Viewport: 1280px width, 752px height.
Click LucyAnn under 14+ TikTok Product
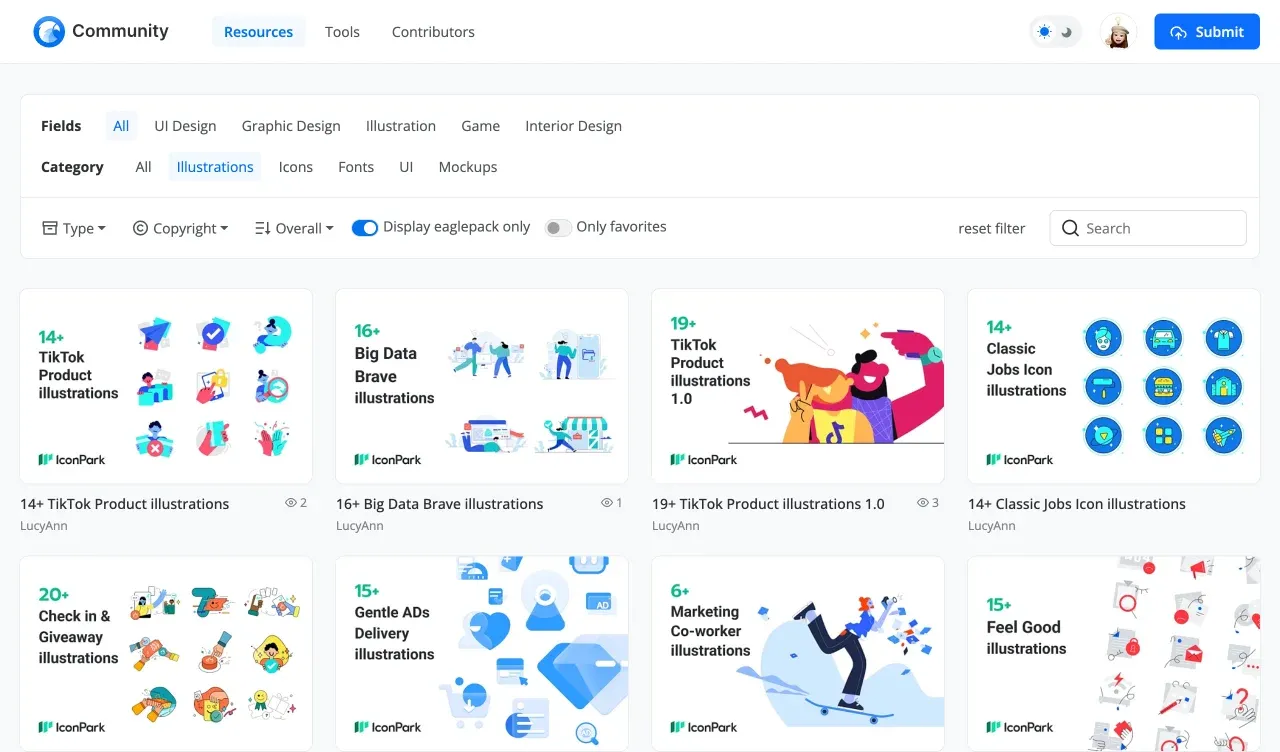[44, 526]
